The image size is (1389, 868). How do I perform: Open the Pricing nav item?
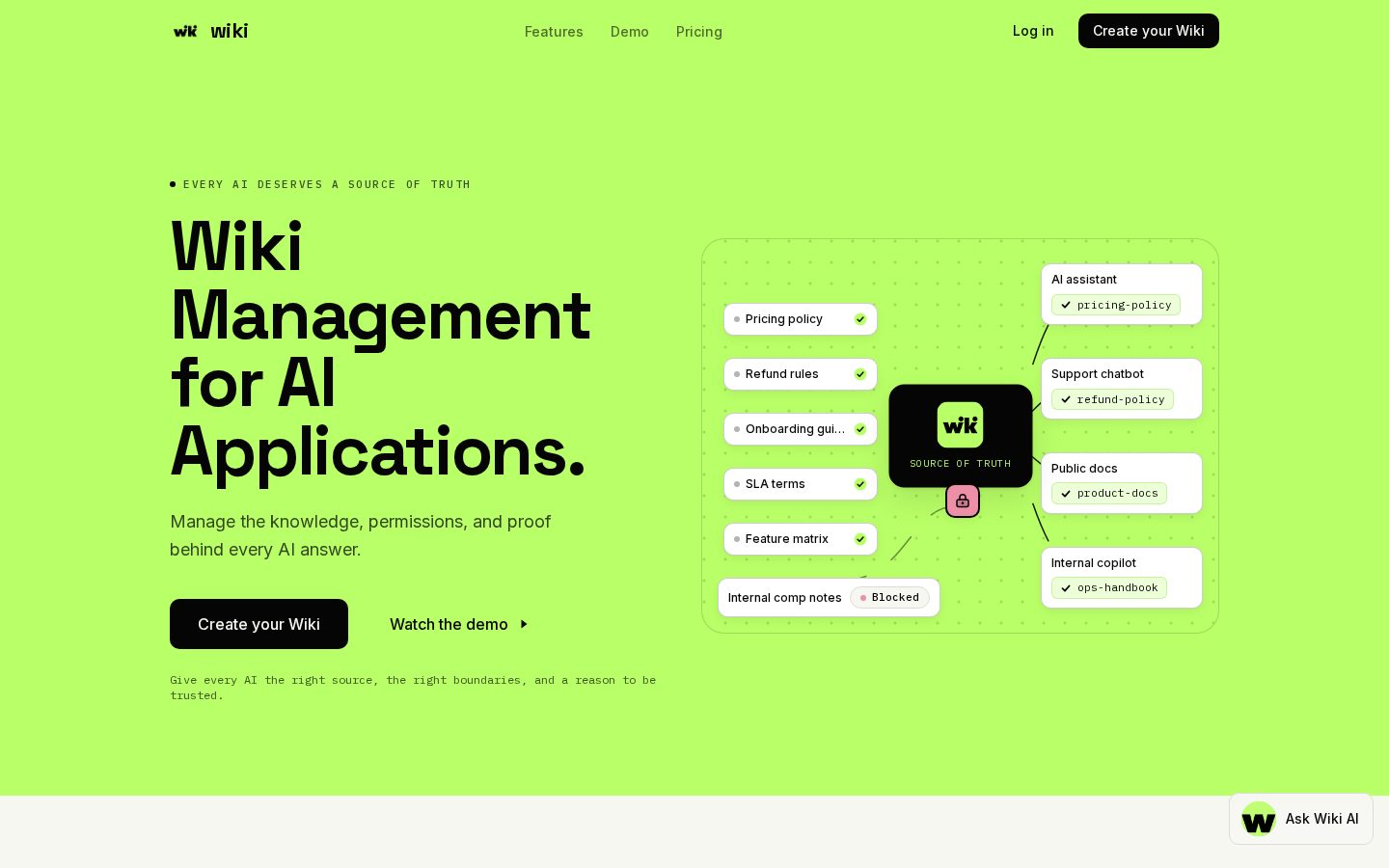click(699, 32)
